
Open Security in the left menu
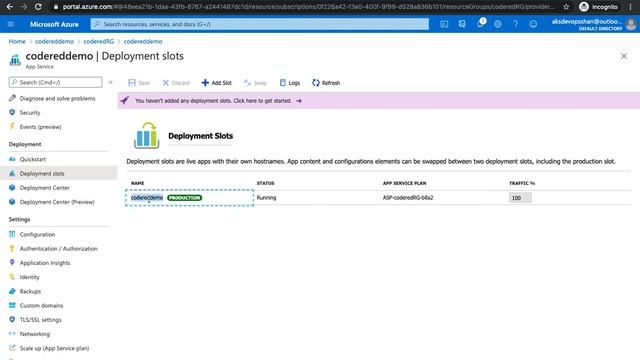tap(30, 113)
